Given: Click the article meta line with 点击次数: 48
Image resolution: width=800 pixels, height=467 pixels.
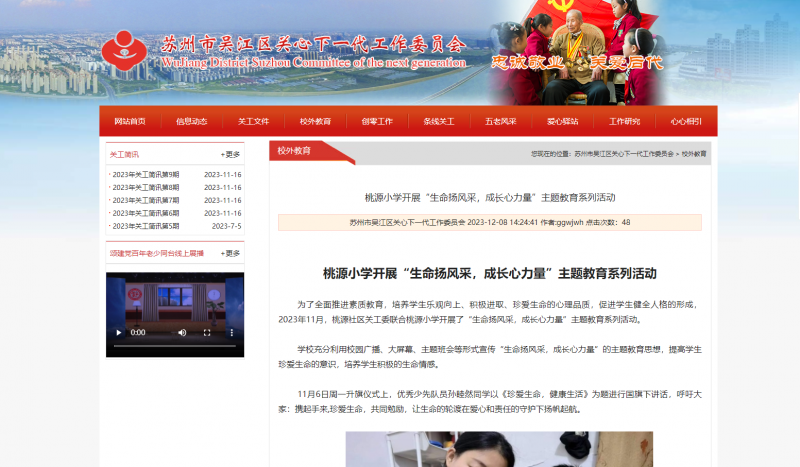Looking at the screenshot, I should [x=489, y=223].
